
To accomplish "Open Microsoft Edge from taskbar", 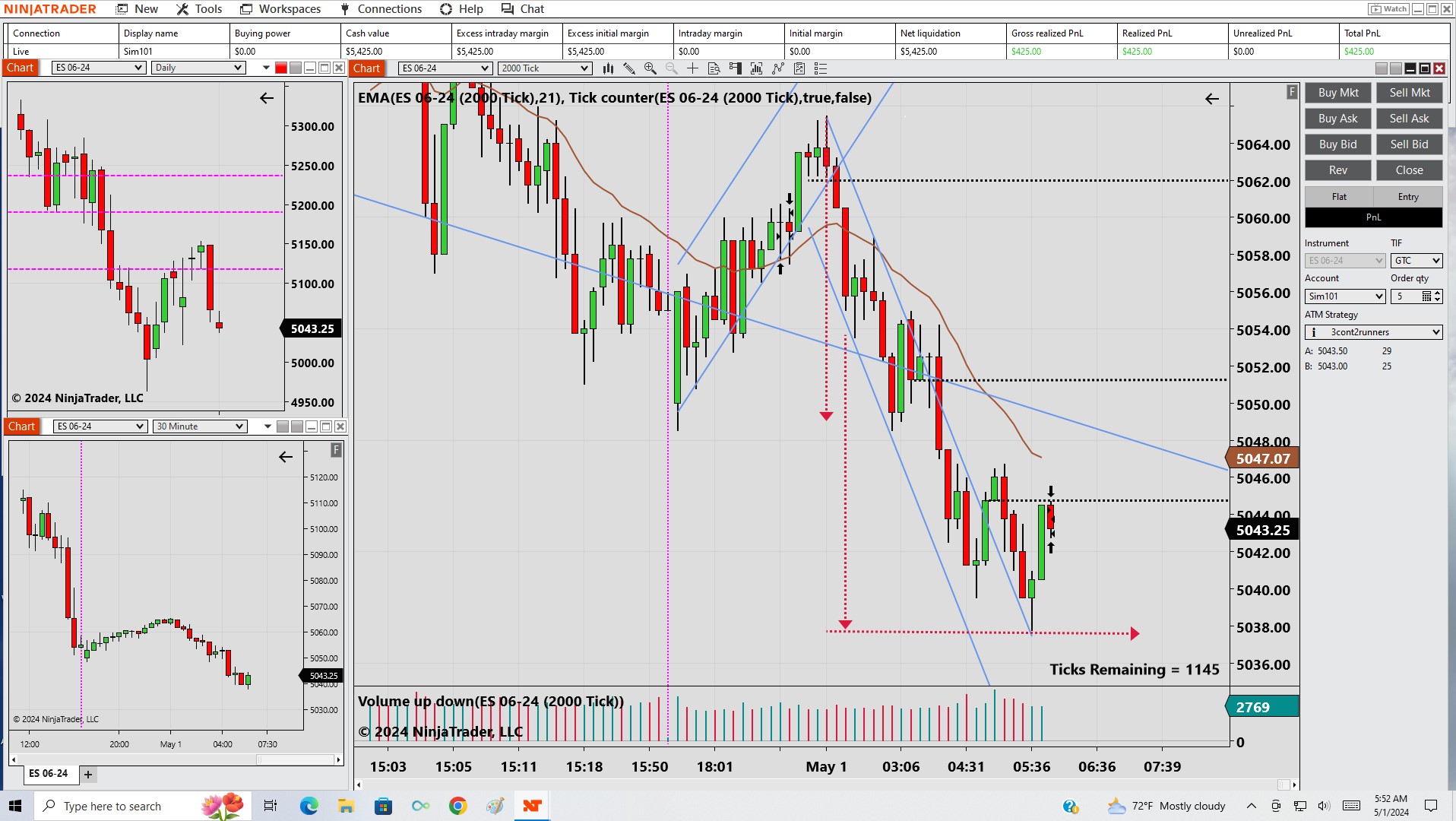I will click(x=309, y=806).
